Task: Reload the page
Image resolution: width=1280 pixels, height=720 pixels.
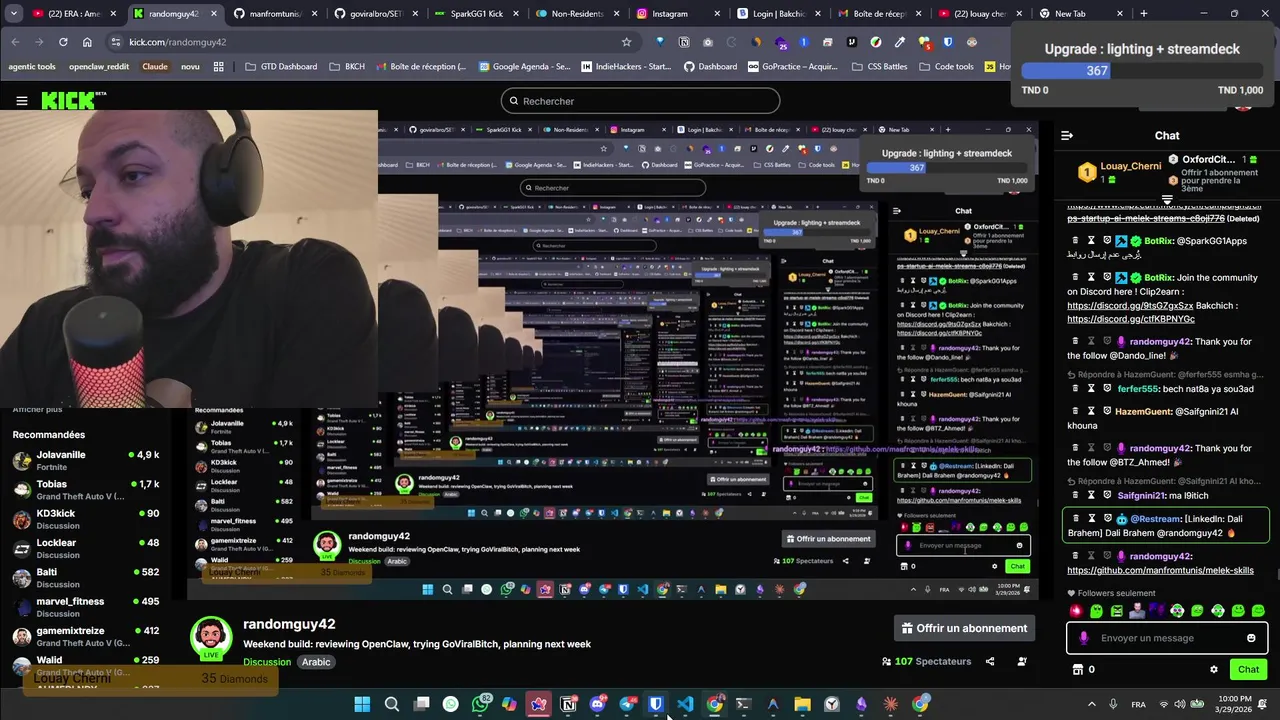Action: [x=63, y=42]
